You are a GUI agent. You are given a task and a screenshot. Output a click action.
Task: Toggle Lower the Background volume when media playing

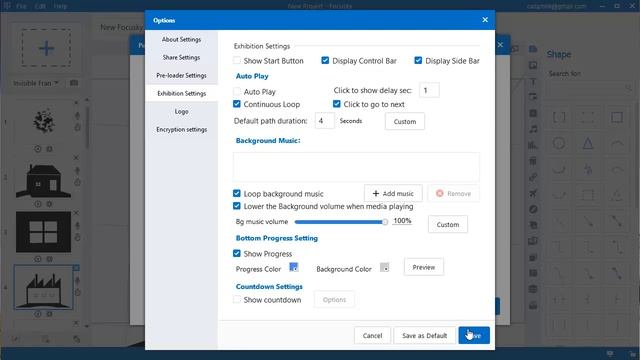tap(237, 206)
